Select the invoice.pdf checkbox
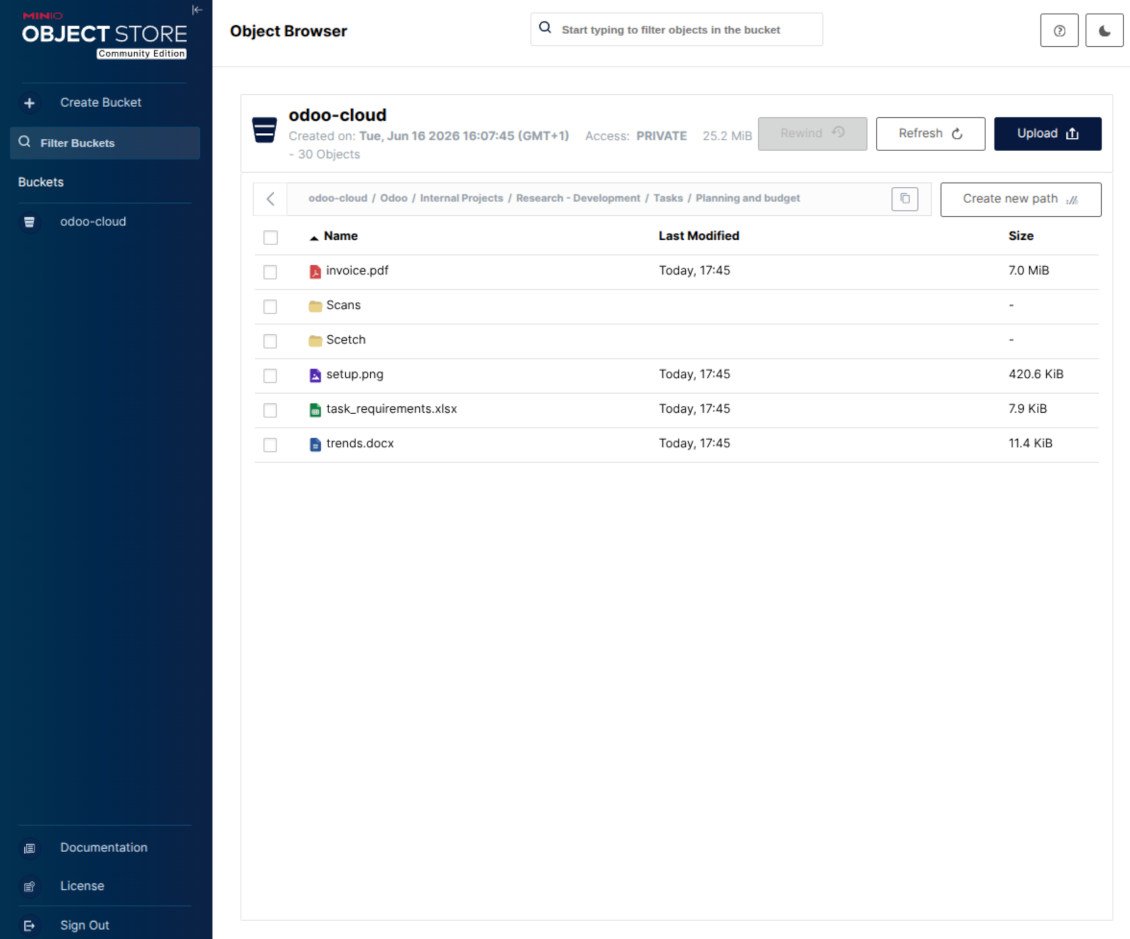The width and height of the screenshot is (1130, 939). click(x=270, y=272)
